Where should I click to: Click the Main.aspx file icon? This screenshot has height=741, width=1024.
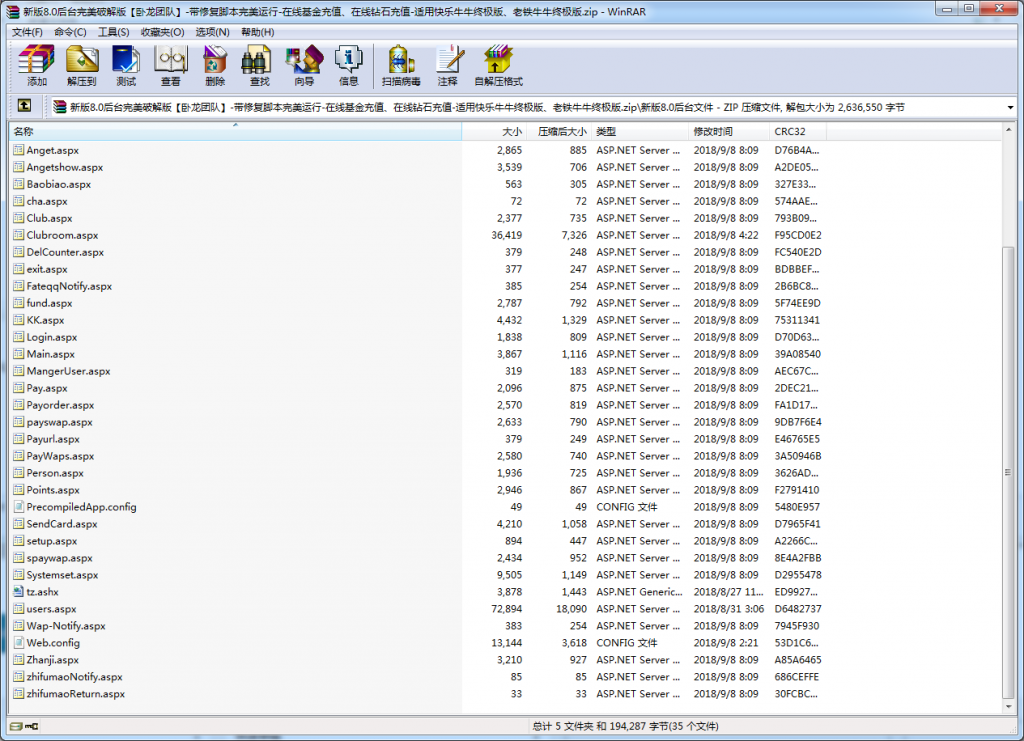click(x=18, y=354)
